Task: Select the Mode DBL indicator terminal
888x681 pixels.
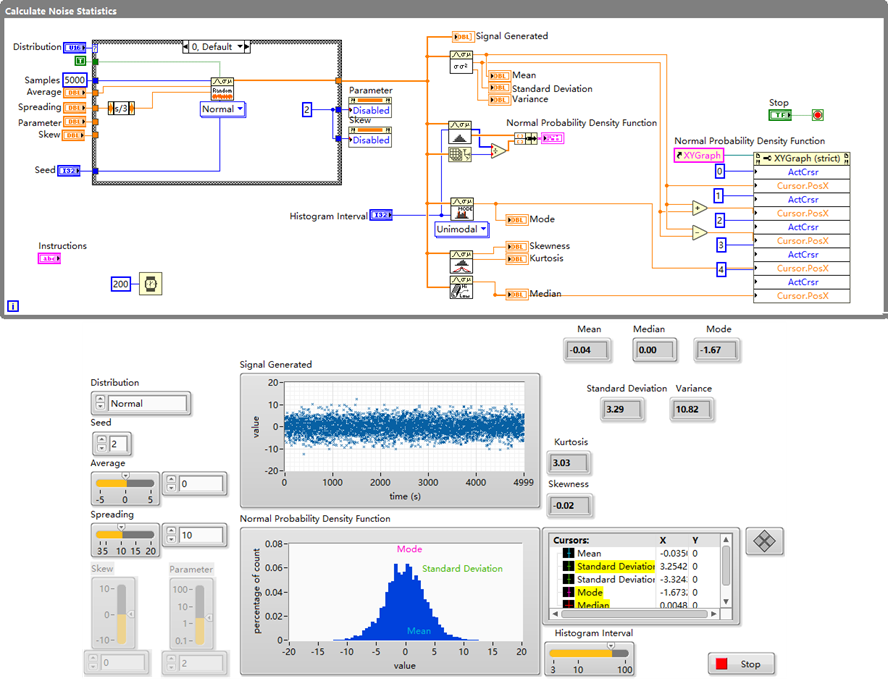Action: pyautogui.click(x=516, y=220)
